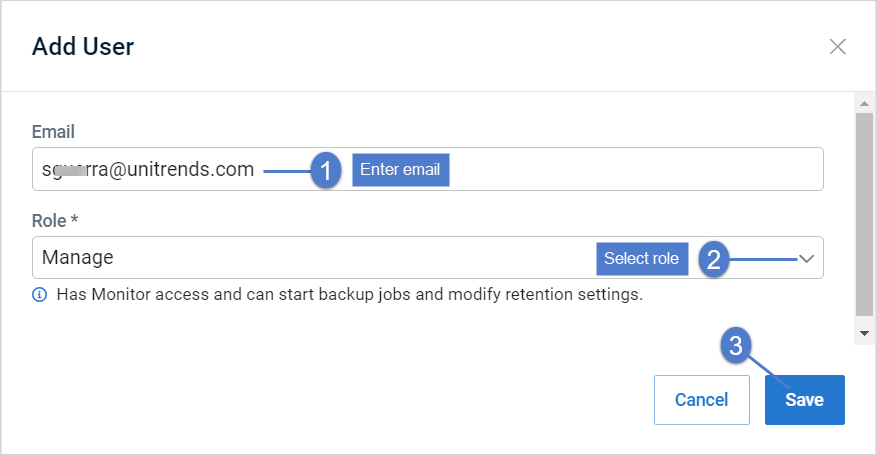Click the Add User dialog title

click(x=83, y=46)
